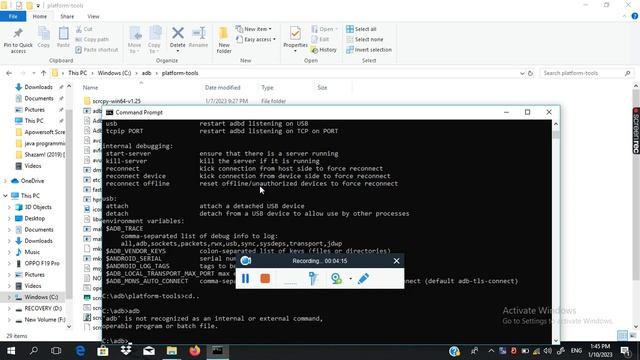Pause the screen recording
The image size is (640, 360).
[245, 278]
